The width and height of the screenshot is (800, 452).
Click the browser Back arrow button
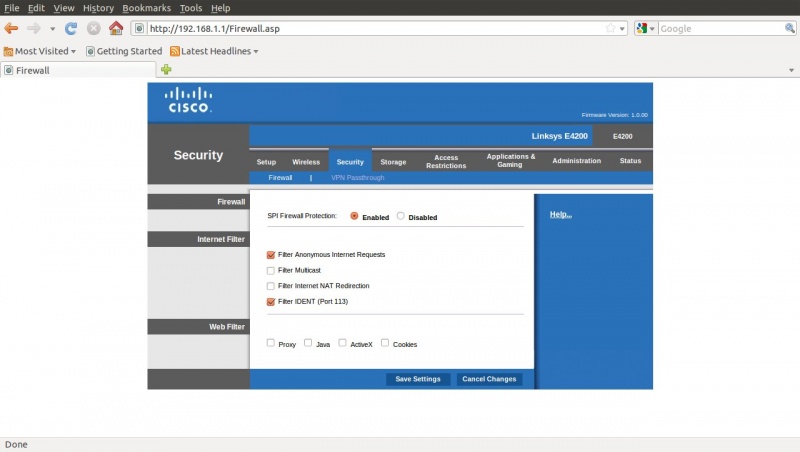point(12,29)
